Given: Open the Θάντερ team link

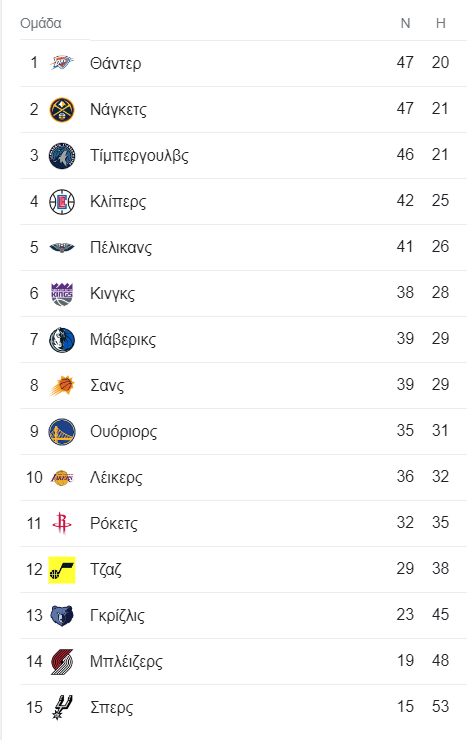Looking at the screenshot, I should 116,63.
